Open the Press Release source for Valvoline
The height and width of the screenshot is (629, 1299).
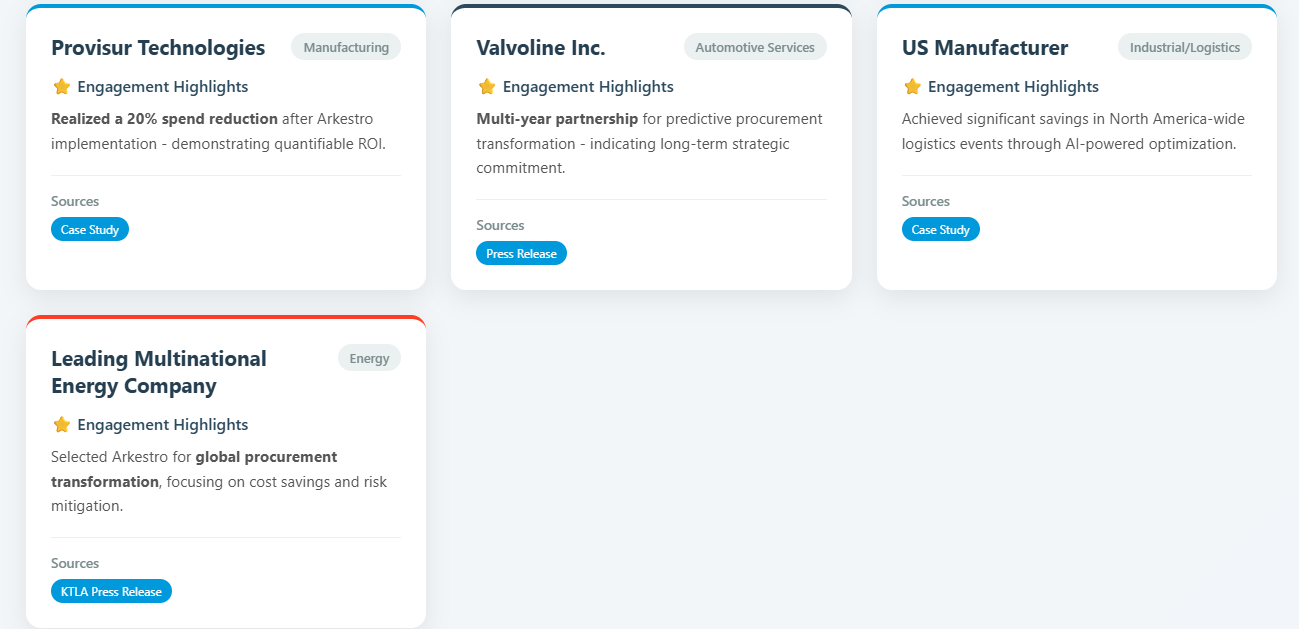pyautogui.click(x=521, y=254)
